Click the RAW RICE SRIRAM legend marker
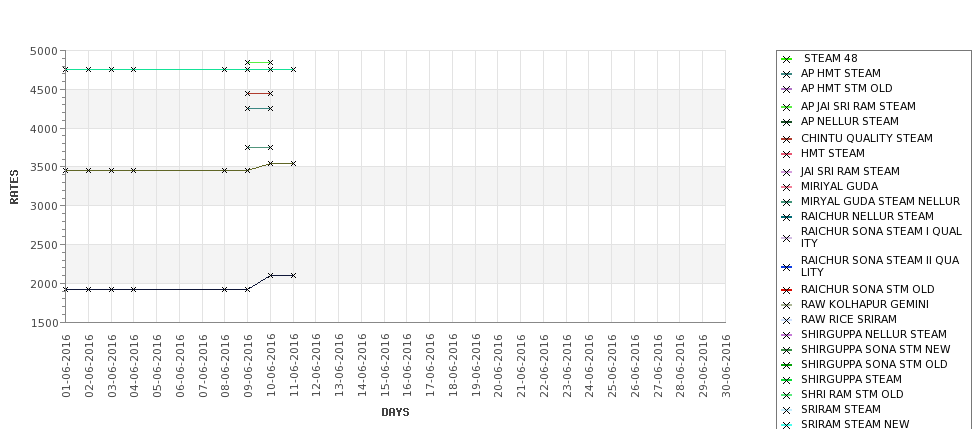Screen dimensions: 975x429 click(786, 320)
